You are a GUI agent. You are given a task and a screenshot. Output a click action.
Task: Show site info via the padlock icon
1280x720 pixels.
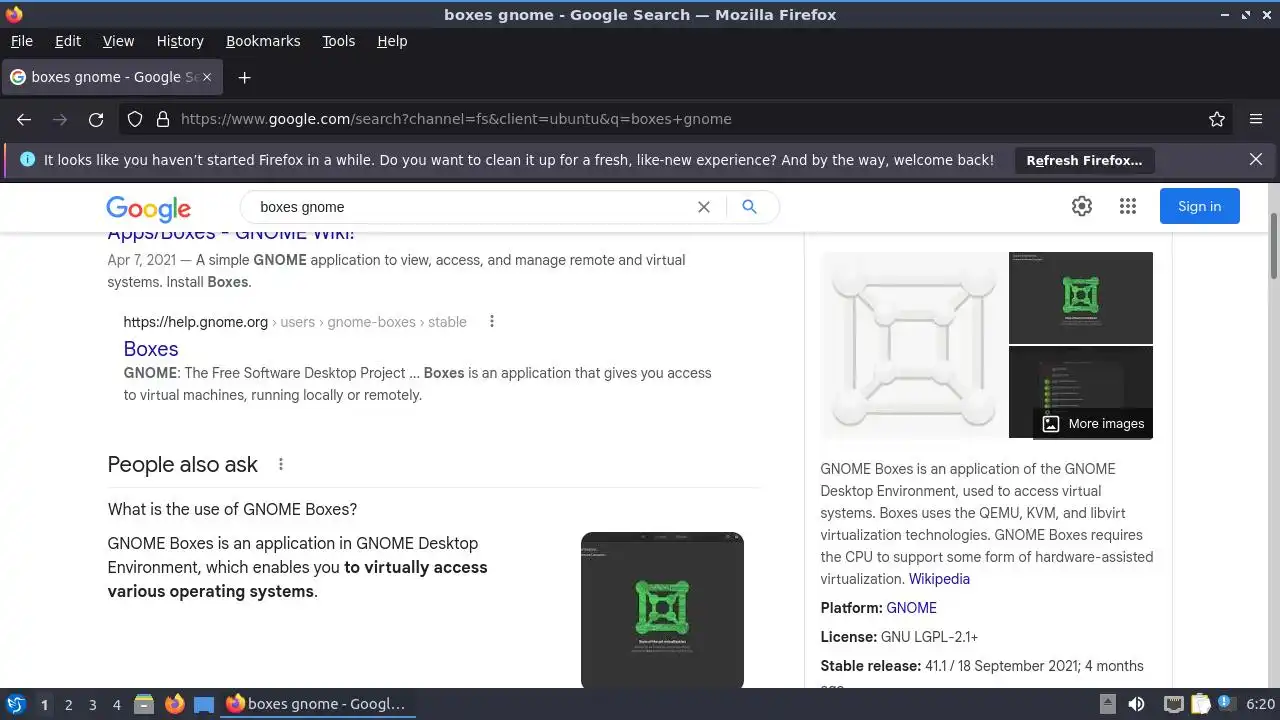coord(163,119)
